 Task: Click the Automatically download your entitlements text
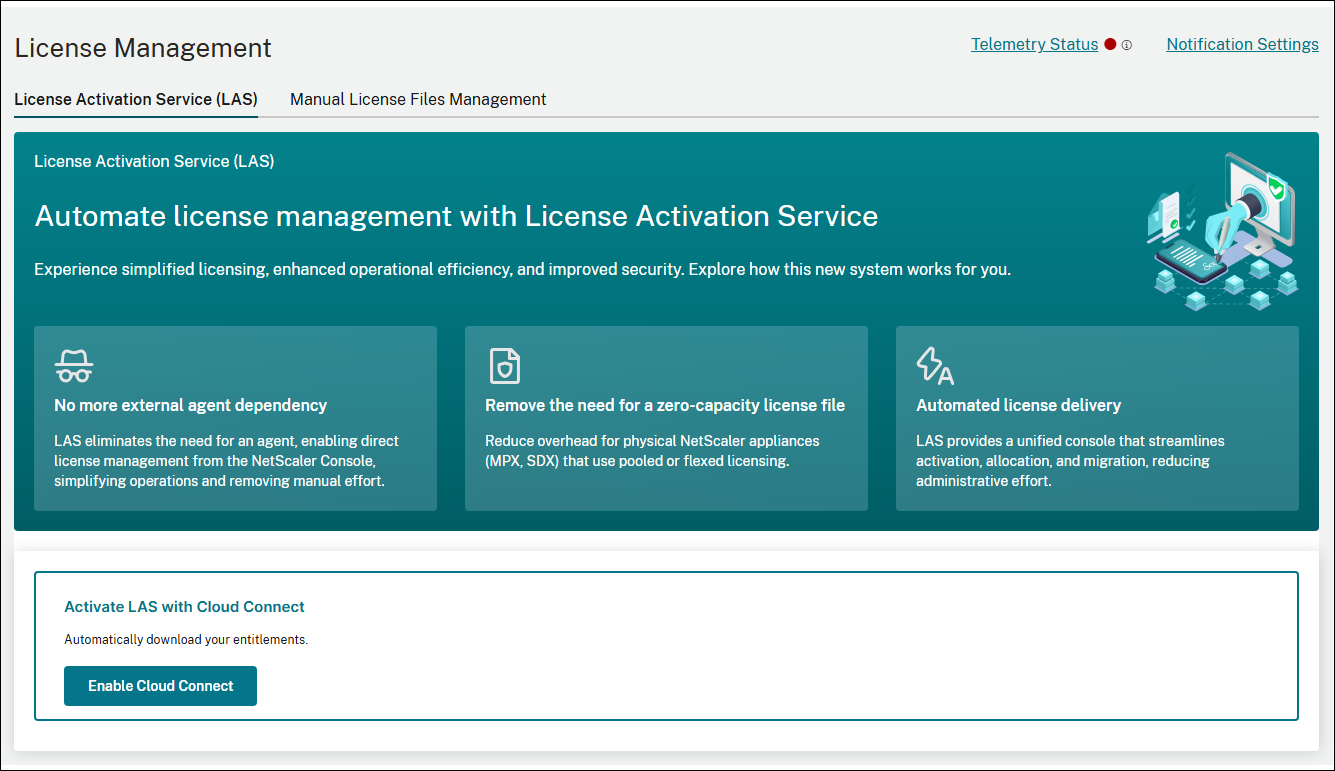pos(186,639)
